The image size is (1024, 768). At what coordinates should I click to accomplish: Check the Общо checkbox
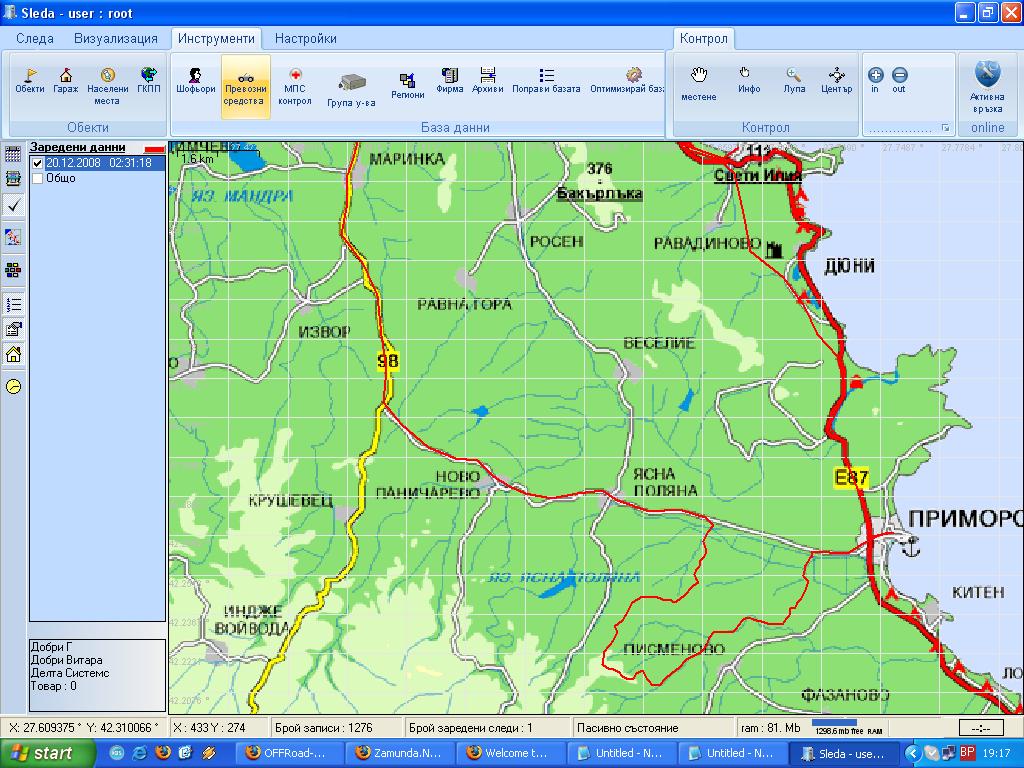tap(38, 178)
